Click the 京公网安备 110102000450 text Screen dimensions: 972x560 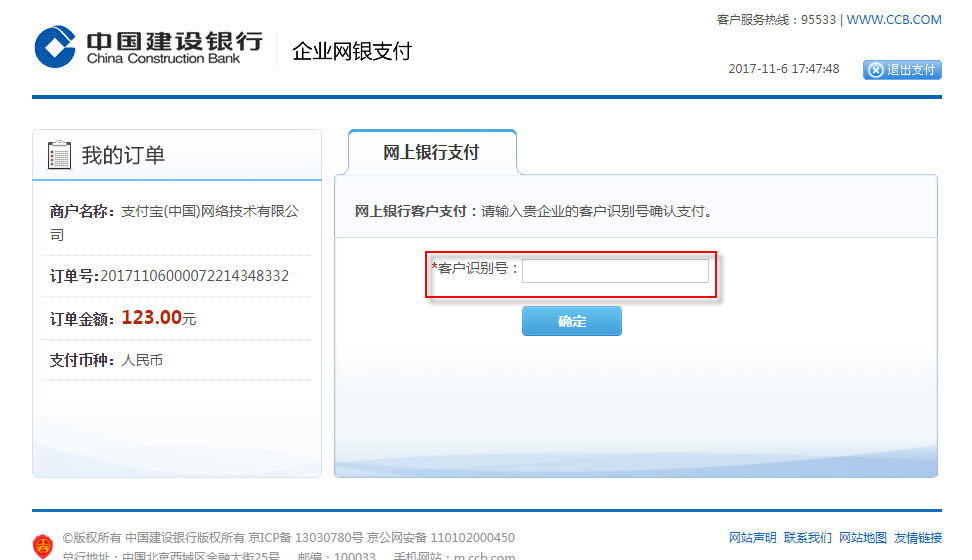coord(441,538)
